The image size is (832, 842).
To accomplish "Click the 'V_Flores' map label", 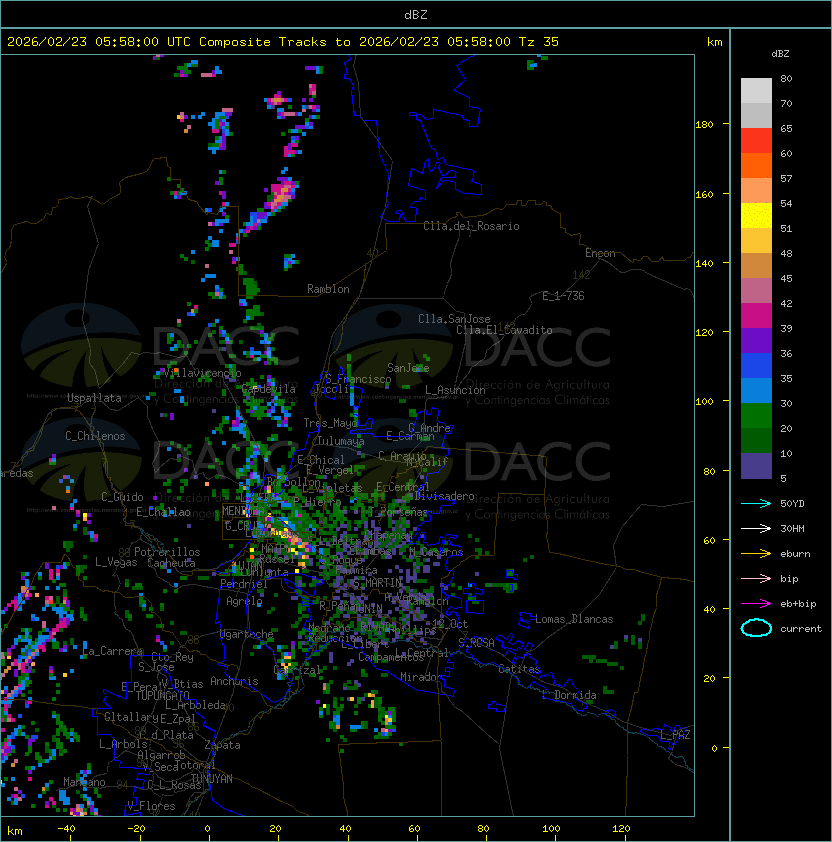I will click(151, 806).
